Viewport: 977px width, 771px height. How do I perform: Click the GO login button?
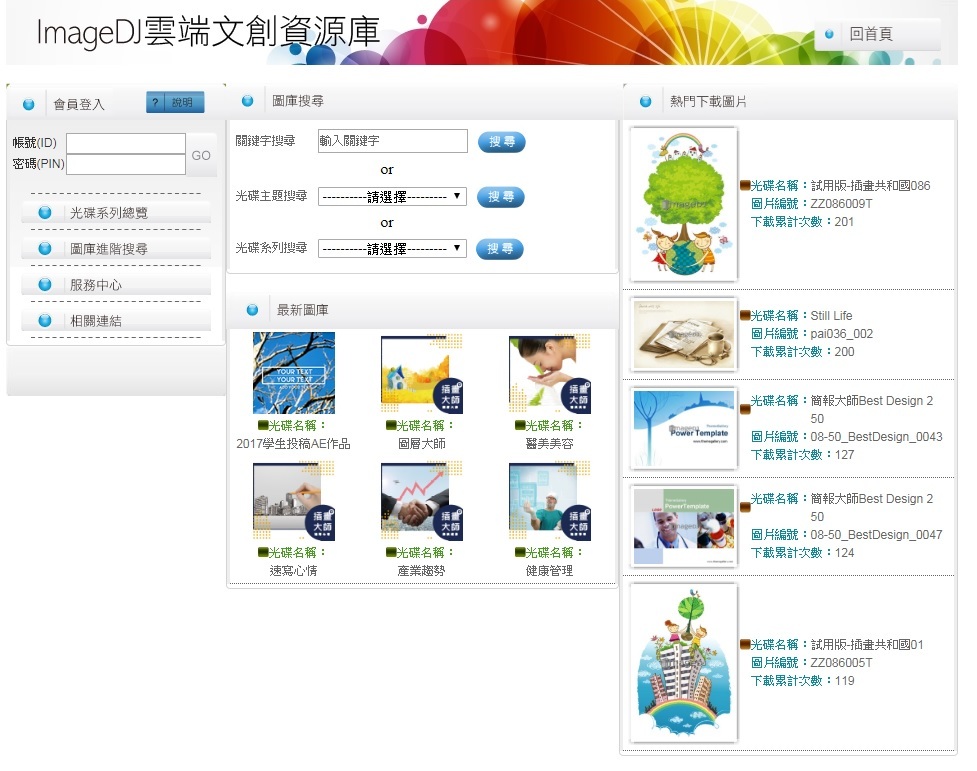point(201,155)
